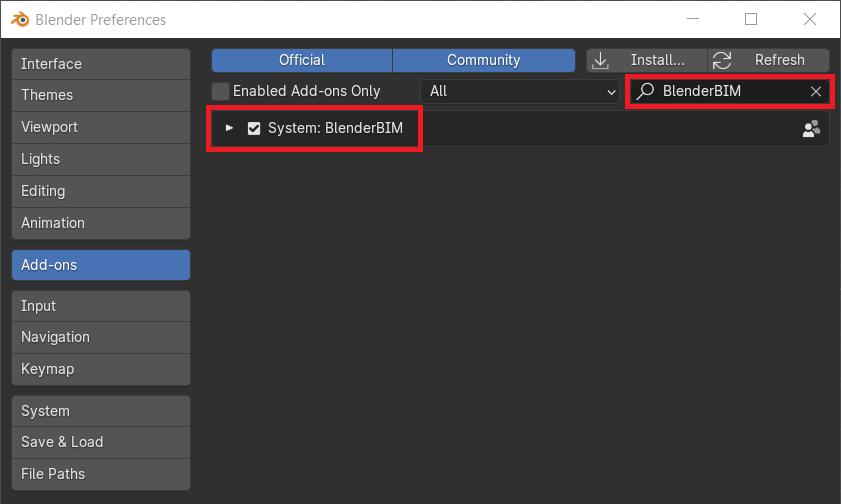Viewport: 841px width, 504px height.
Task: Open the Keymap preferences tab
Action: [x=101, y=369]
